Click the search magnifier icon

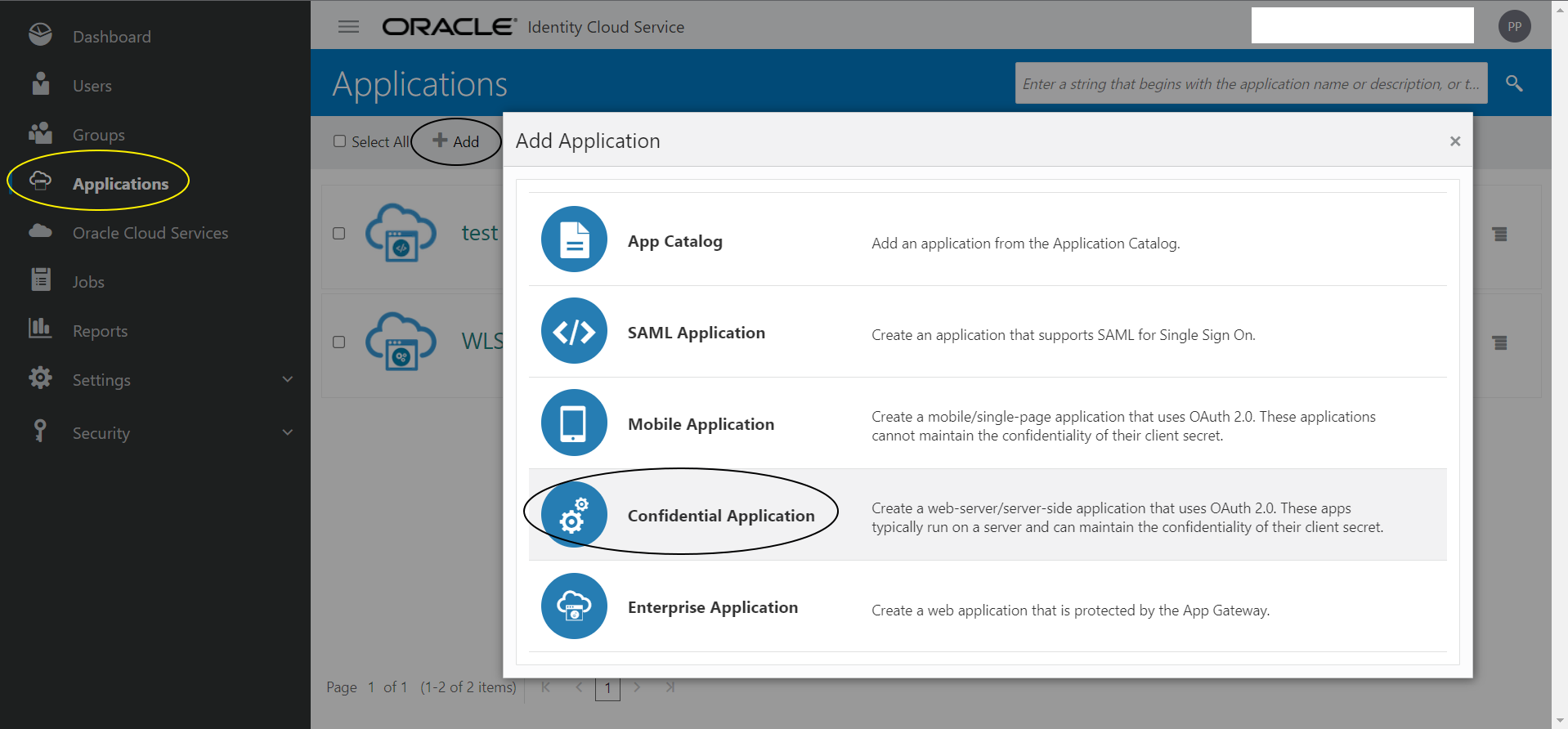click(1514, 83)
